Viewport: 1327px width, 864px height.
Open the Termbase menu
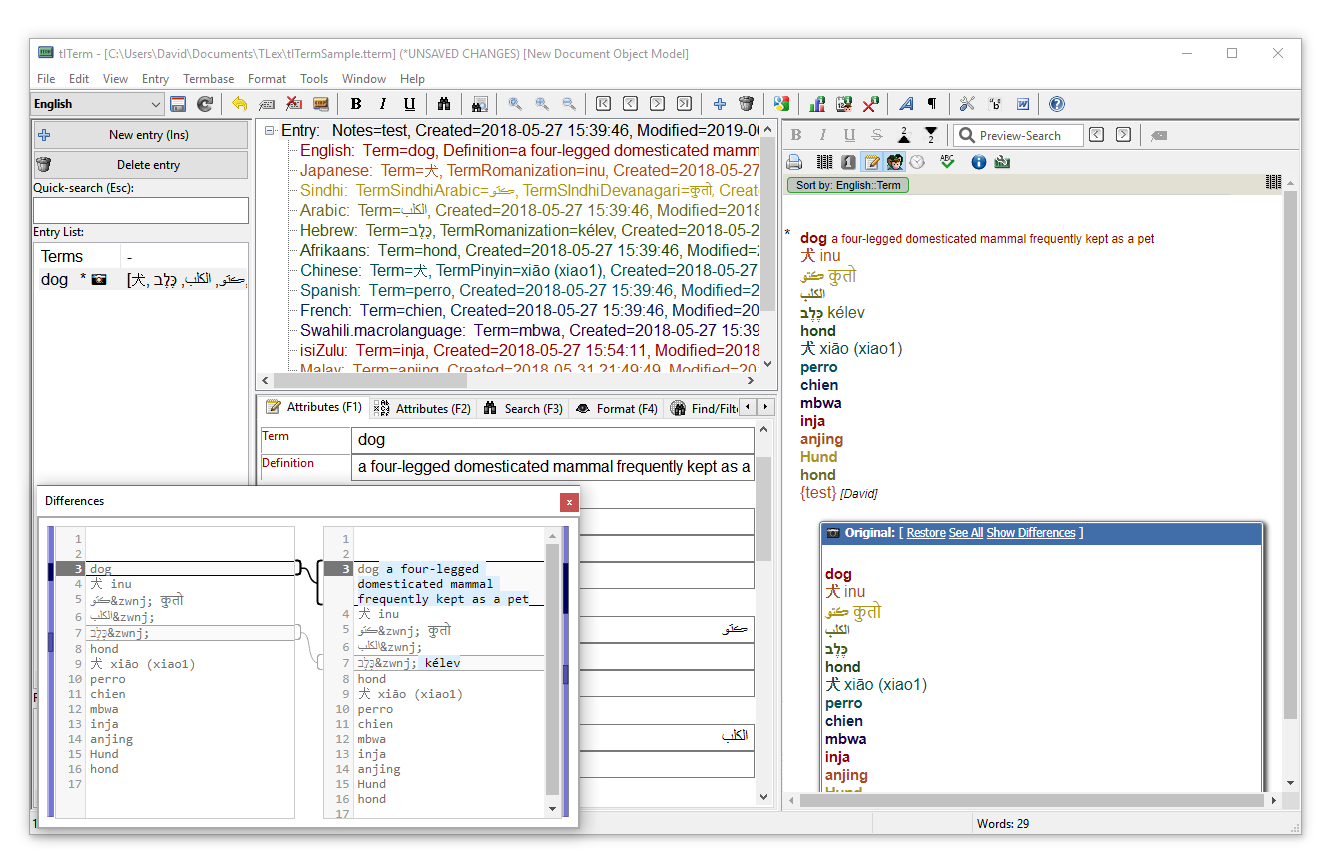208,79
